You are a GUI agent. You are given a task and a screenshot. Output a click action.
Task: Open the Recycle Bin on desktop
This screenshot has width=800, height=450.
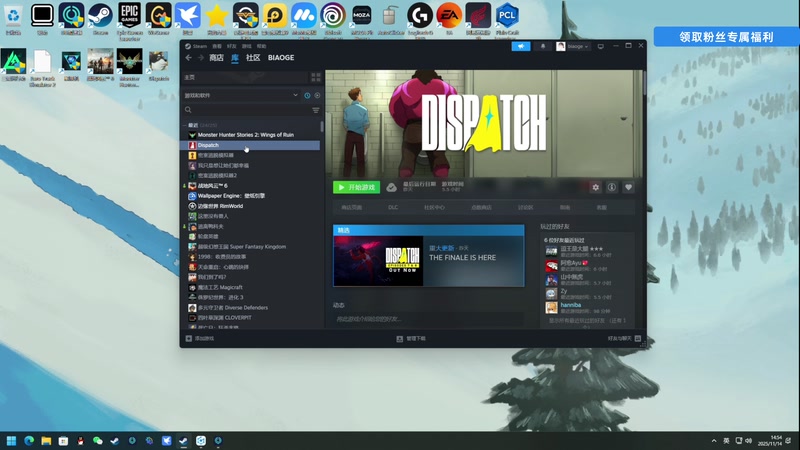13,19
